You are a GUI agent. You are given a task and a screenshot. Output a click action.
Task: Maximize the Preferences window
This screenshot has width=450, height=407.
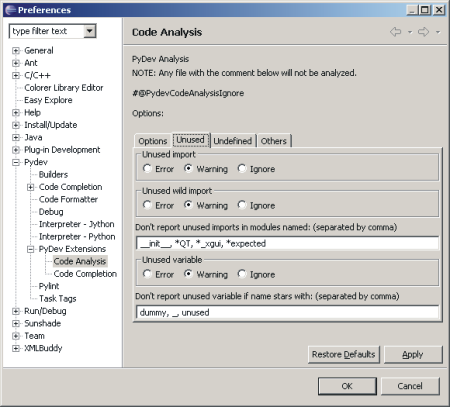(425, 10)
